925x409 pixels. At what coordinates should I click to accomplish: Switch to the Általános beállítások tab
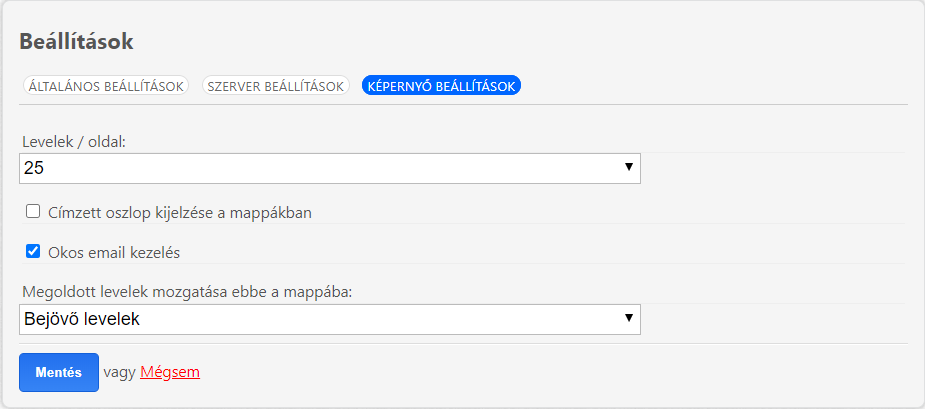[106, 86]
